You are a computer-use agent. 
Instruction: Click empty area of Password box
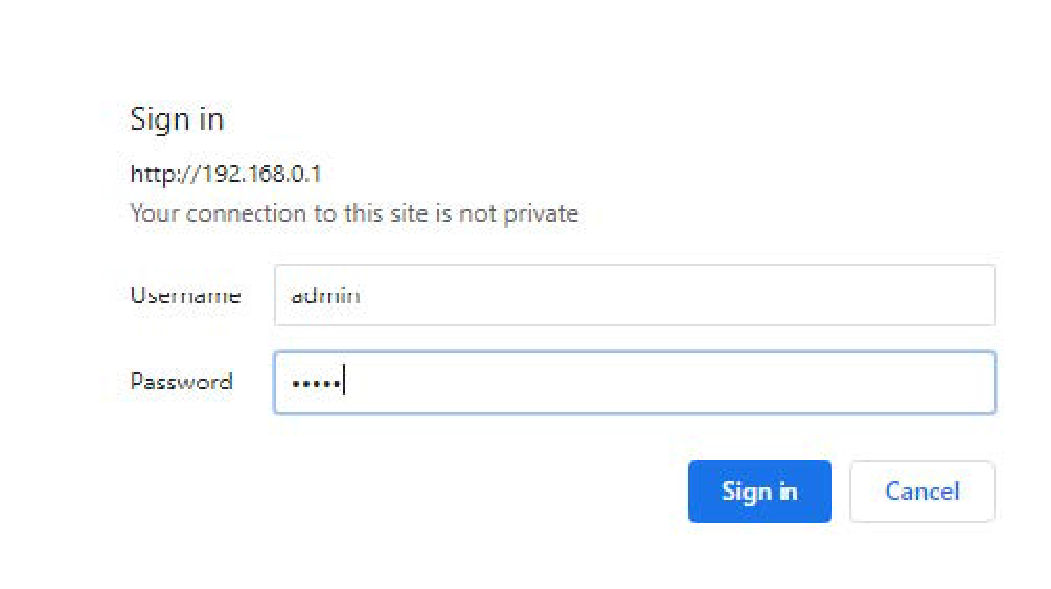click(x=700, y=382)
